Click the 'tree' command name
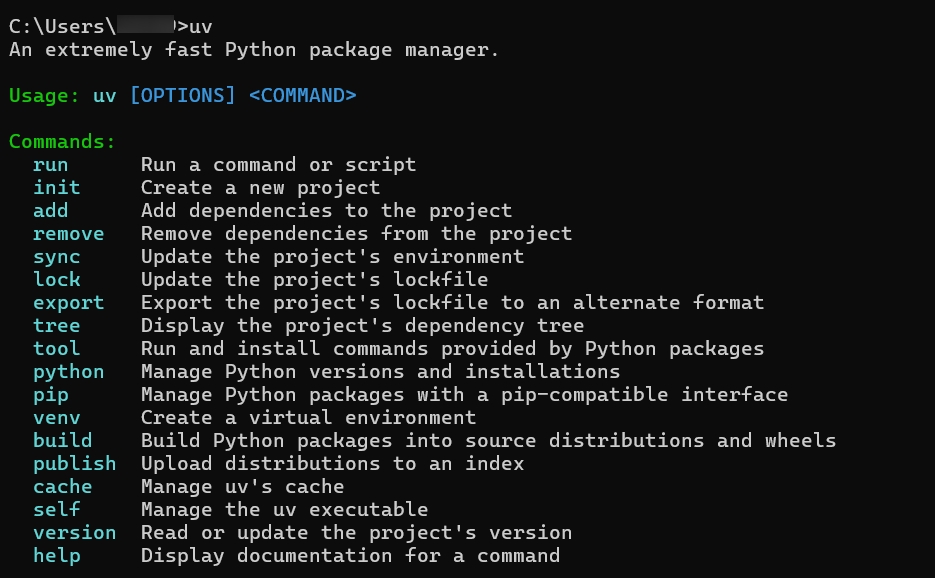This screenshot has height=578, width=935. pyautogui.click(x=57, y=326)
